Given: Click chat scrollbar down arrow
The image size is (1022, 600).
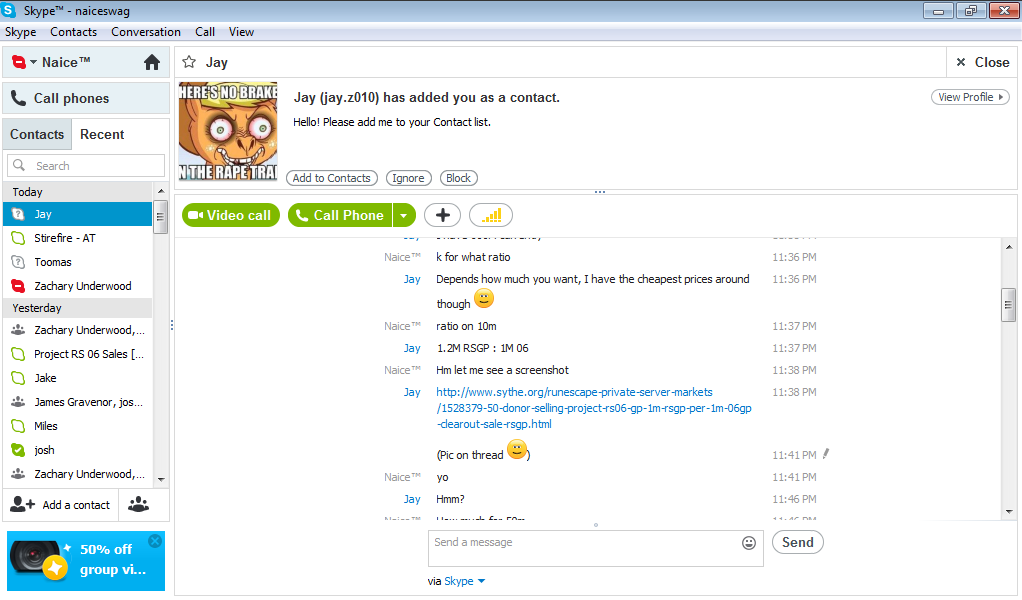Looking at the screenshot, I should (1009, 512).
